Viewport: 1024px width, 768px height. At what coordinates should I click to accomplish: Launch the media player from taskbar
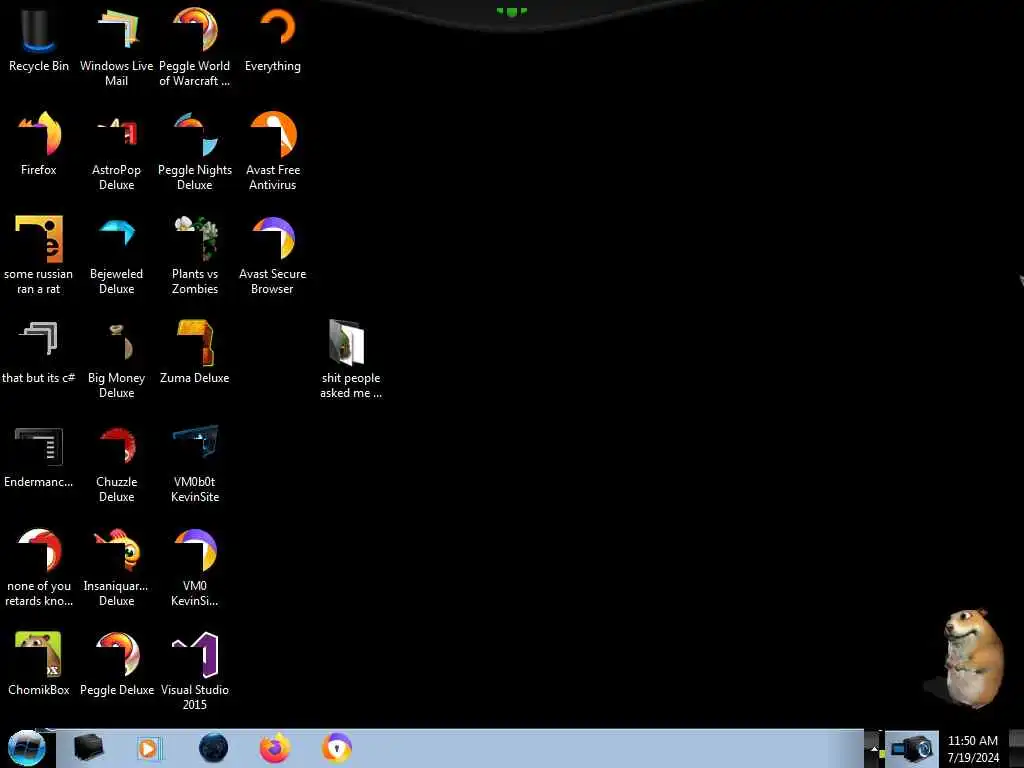(x=148, y=748)
